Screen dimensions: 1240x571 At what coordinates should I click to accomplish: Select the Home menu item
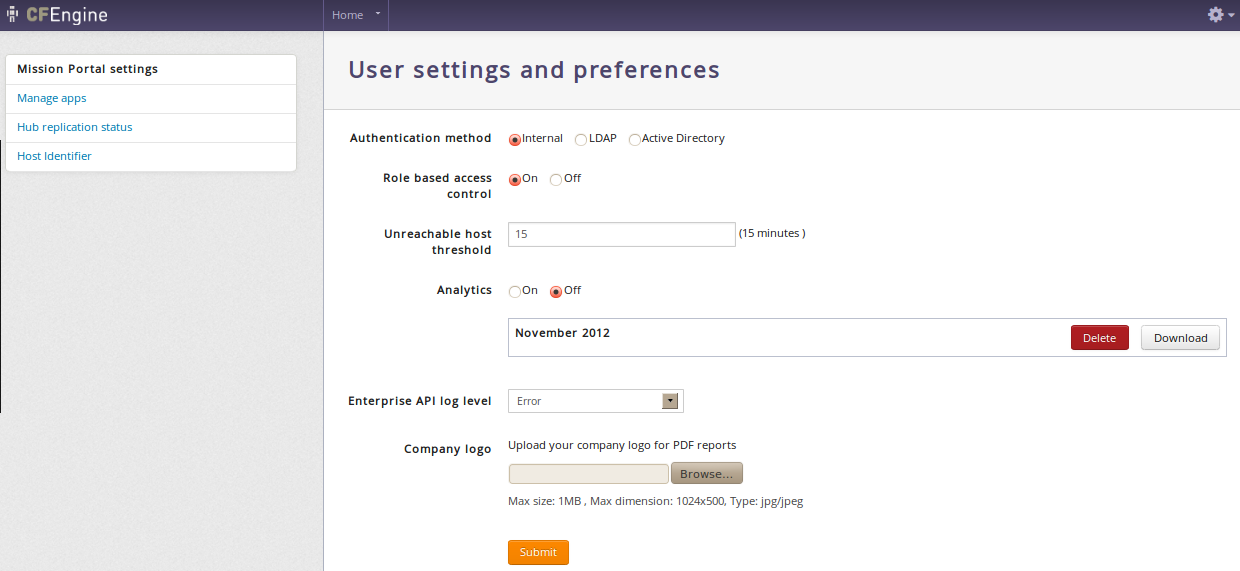tap(348, 15)
